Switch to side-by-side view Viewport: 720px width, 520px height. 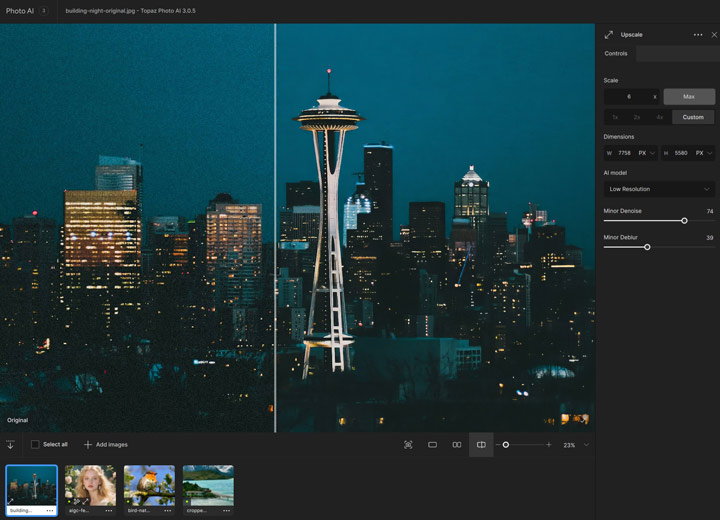tap(457, 445)
